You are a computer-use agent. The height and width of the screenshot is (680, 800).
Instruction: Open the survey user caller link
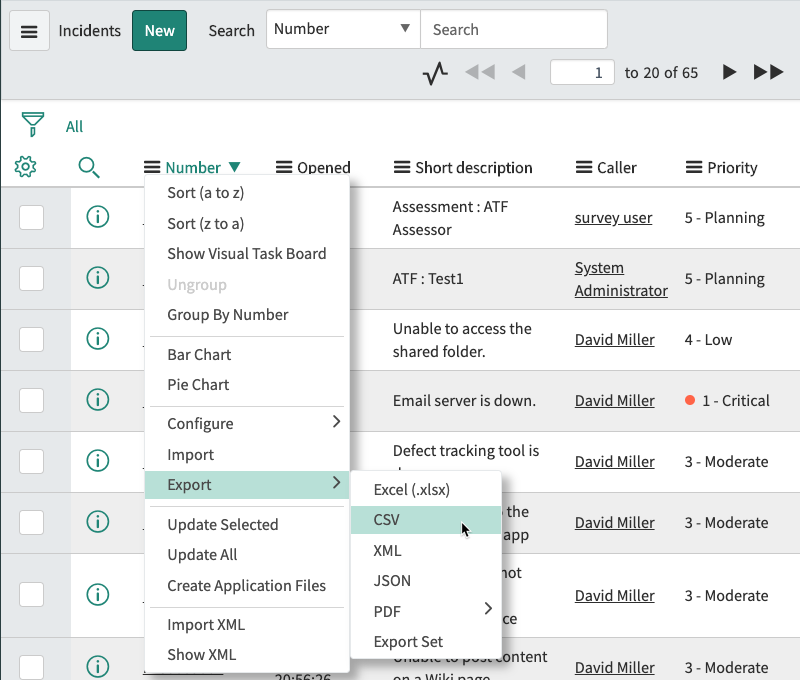click(613, 218)
